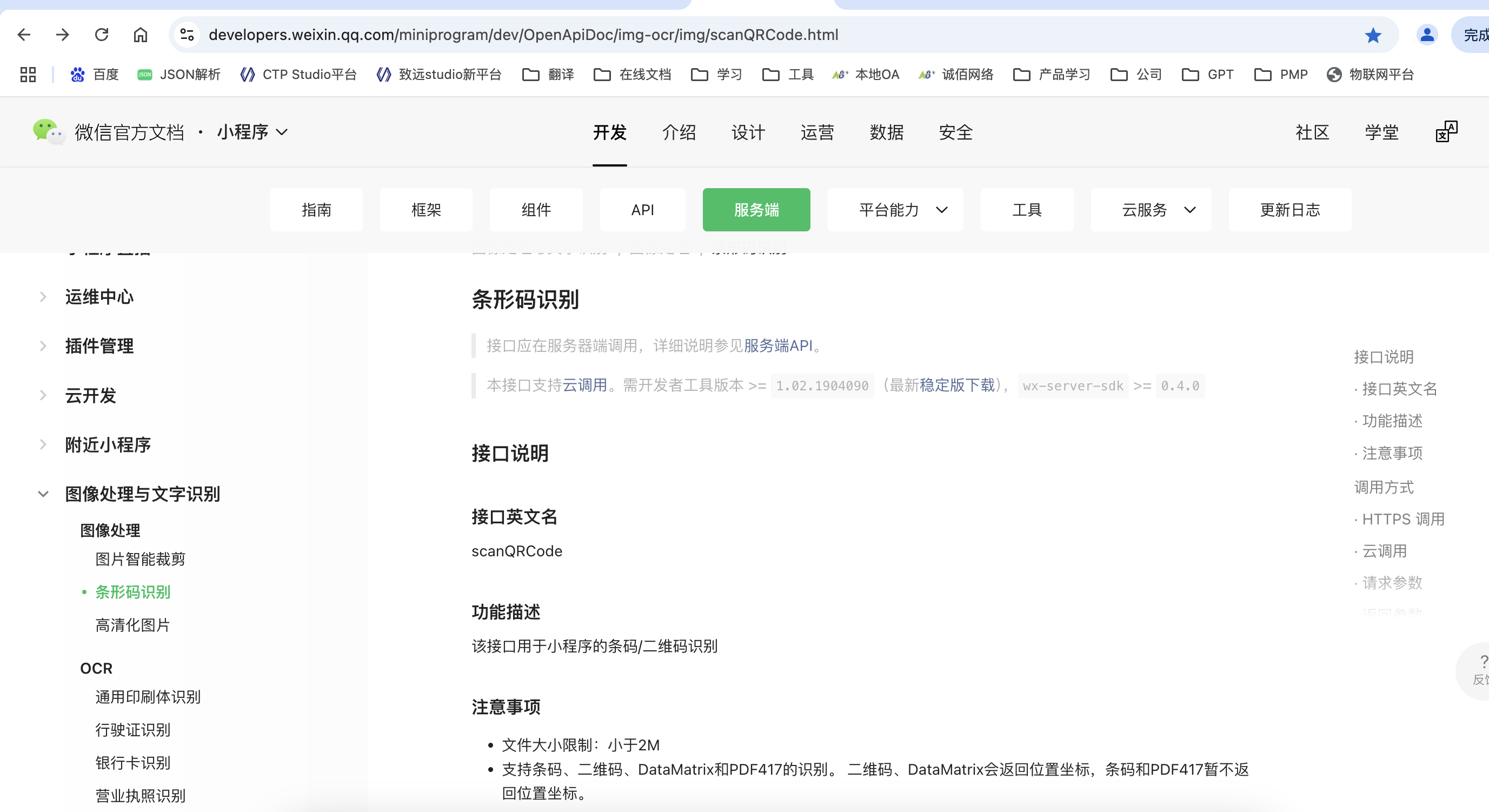Image resolution: width=1489 pixels, height=812 pixels.
Task: Open site info icon in address bar
Action: 187,35
